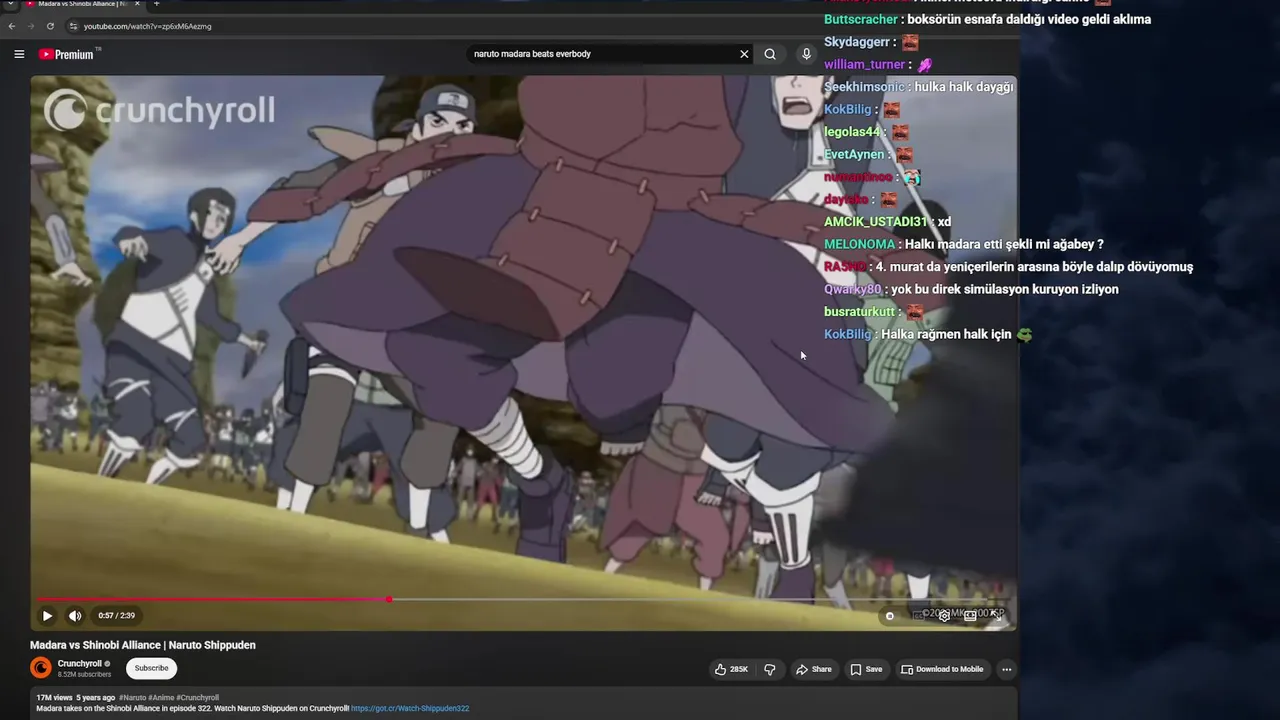Click the 0:57 / 2:39 time display
This screenshot has width=1280, height=720.
(116, 616)
